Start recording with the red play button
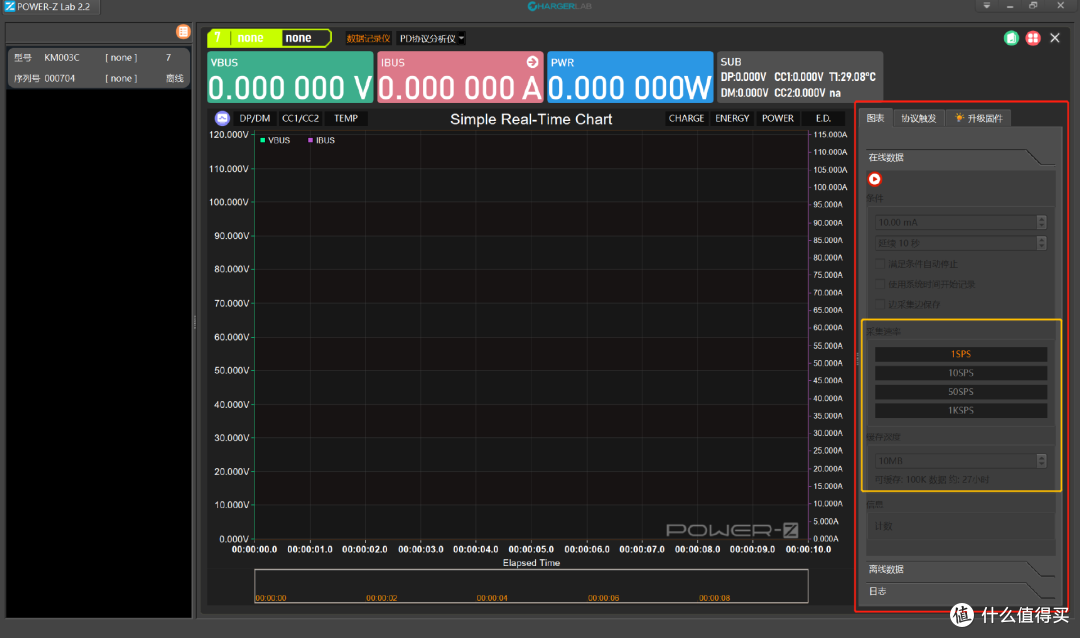This screenshot has width=1080, height=638. click(874, 179)
